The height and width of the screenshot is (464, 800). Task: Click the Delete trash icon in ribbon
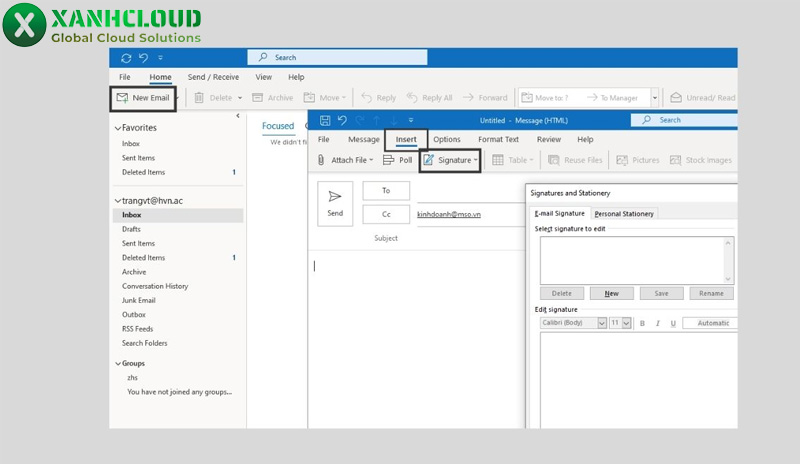pyautogui.click(x=199, y=97)
